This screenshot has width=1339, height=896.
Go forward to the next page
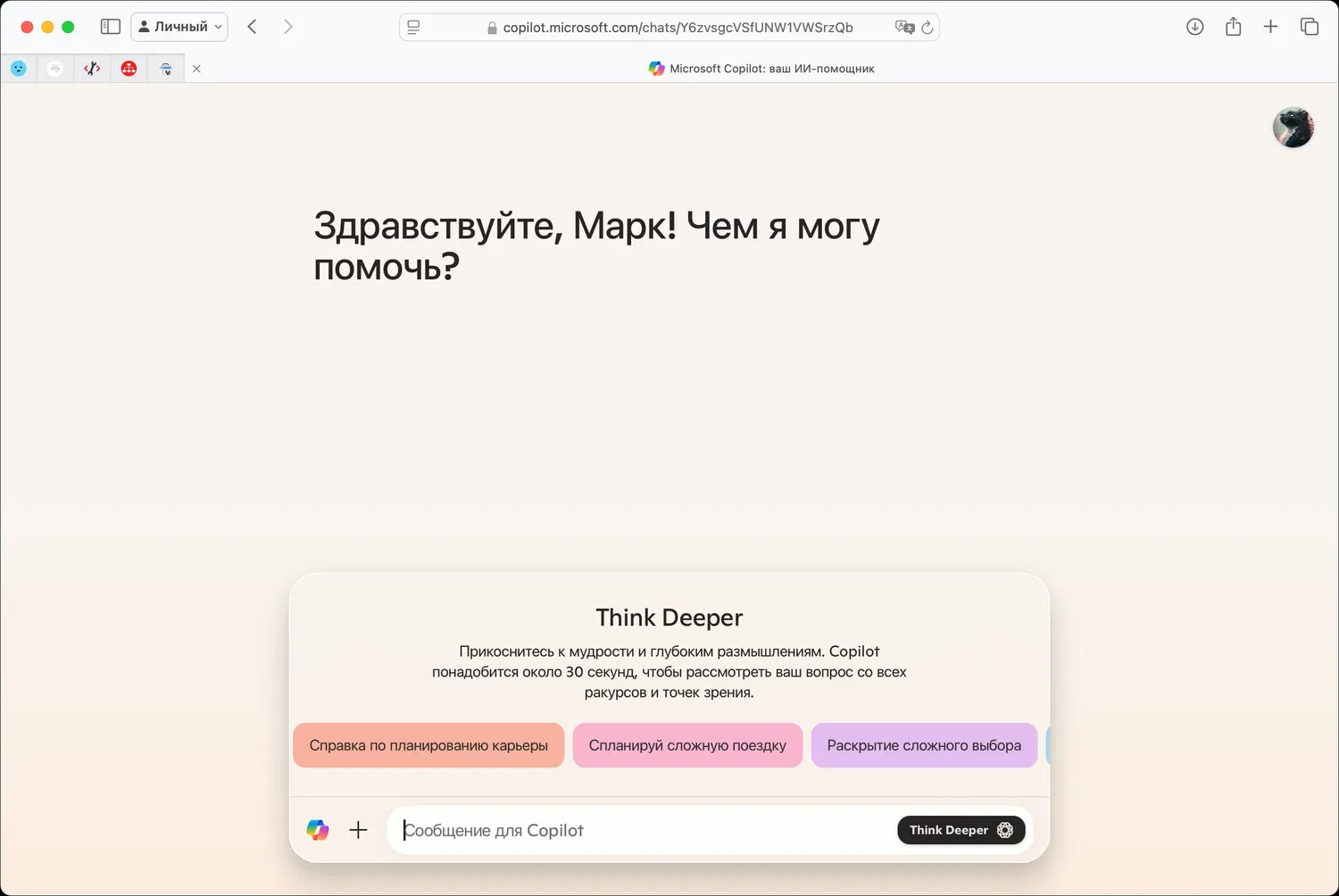click(287, 27)
